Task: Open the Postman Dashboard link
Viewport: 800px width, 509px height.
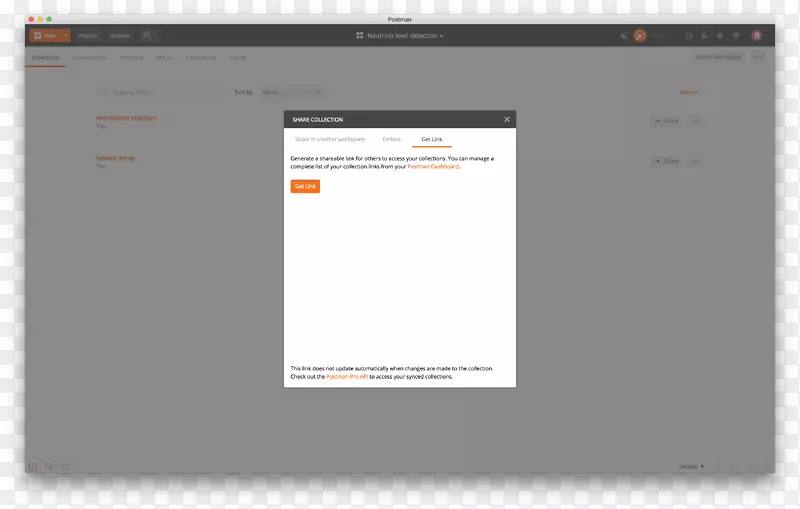Action: point(432,167)
